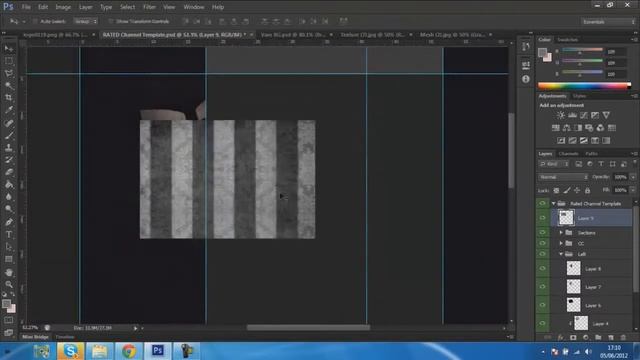Select the Type tool
The width and height of the screenshot is (640, 360).
click(x=9, y=235)
